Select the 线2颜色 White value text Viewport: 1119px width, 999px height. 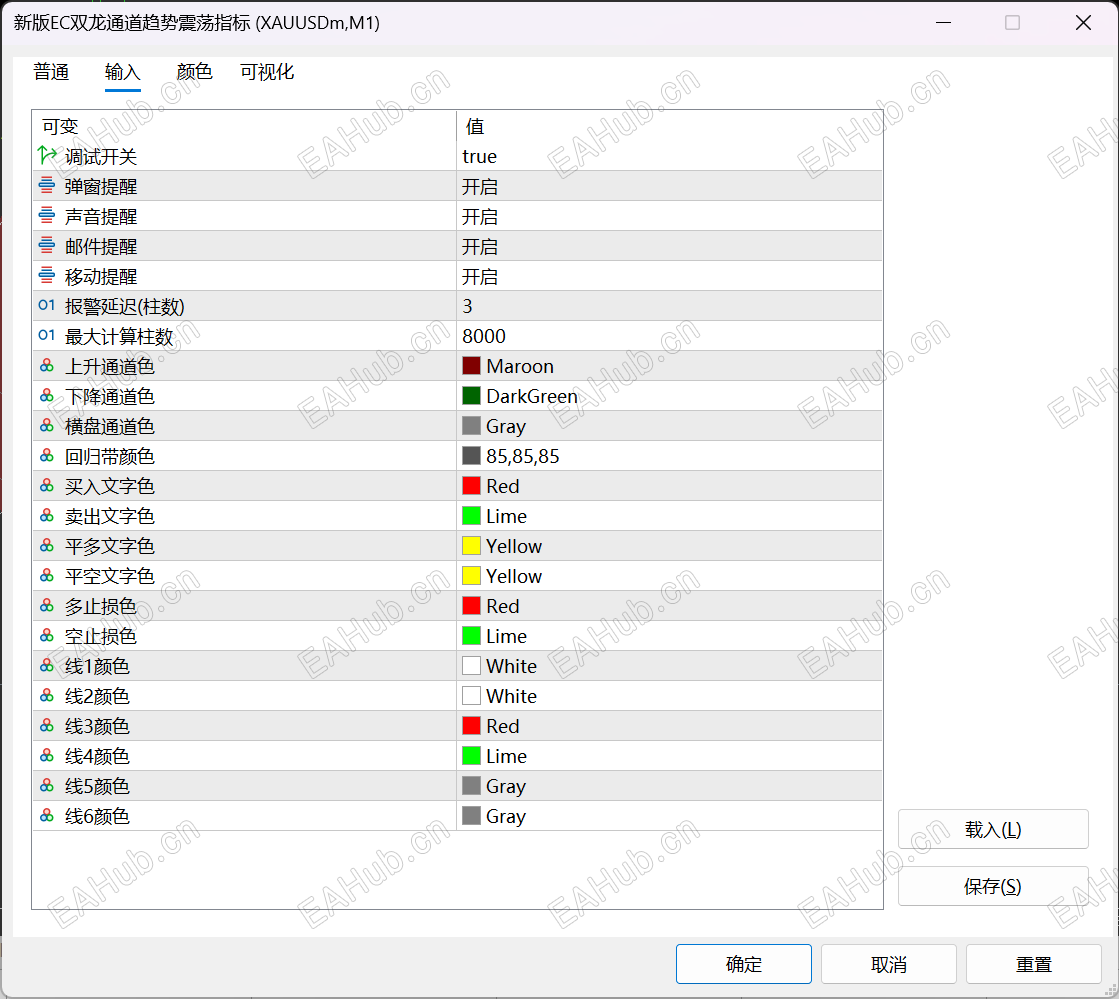(x=512, y=696)
